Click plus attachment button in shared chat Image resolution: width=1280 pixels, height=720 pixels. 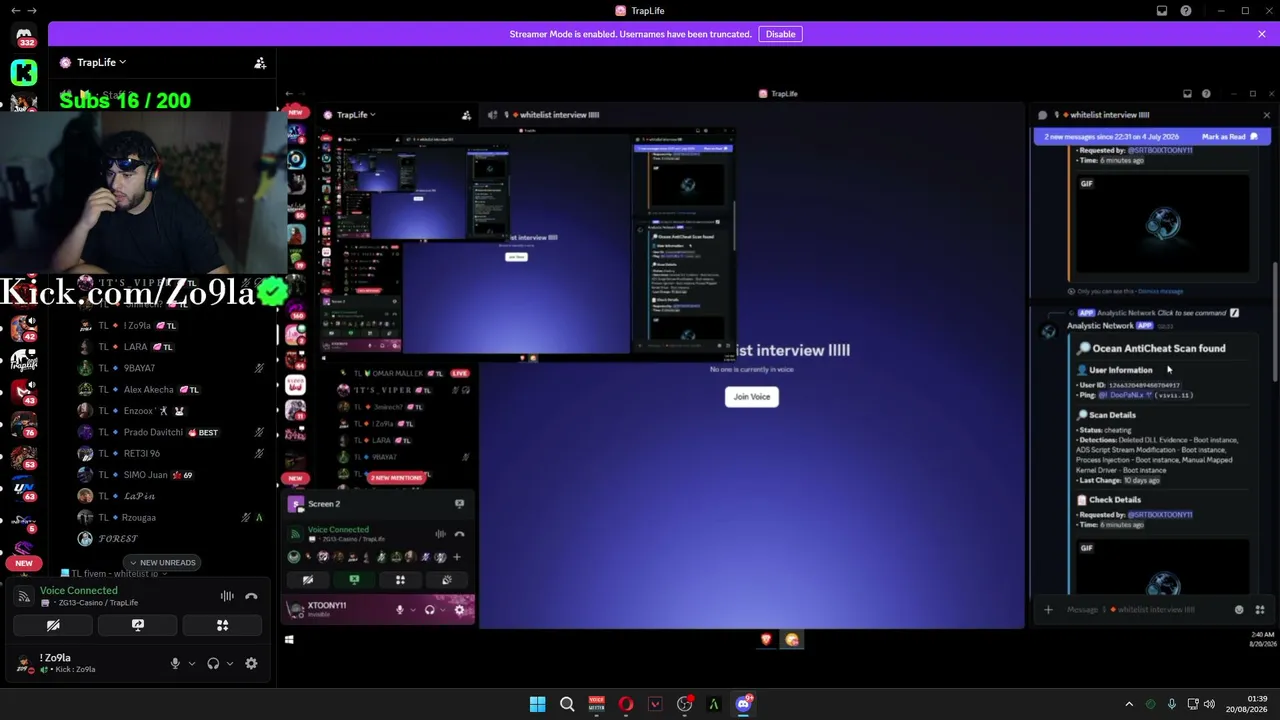pos(1048,610)
